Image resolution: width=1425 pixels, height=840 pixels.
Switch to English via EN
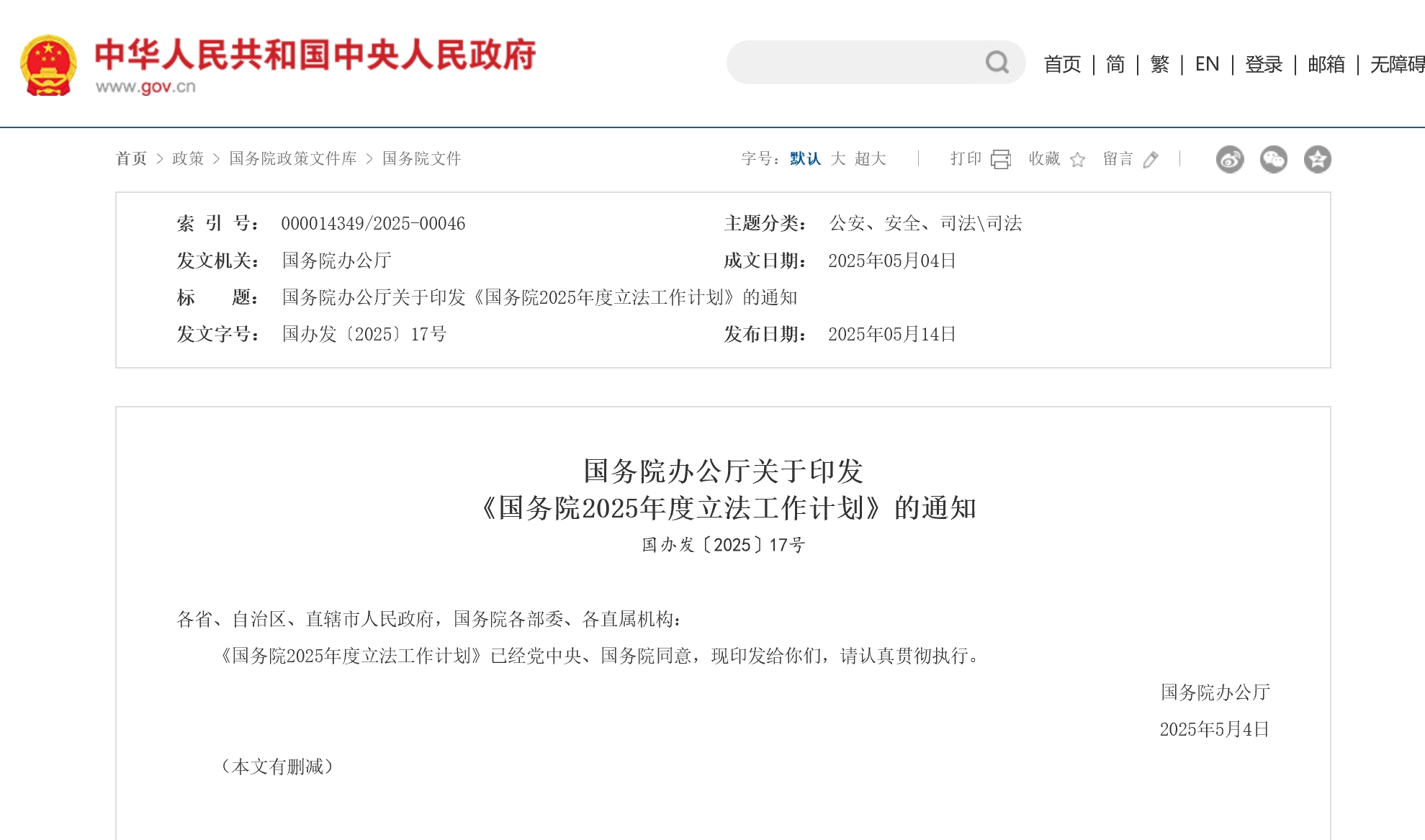point(1207,64)
